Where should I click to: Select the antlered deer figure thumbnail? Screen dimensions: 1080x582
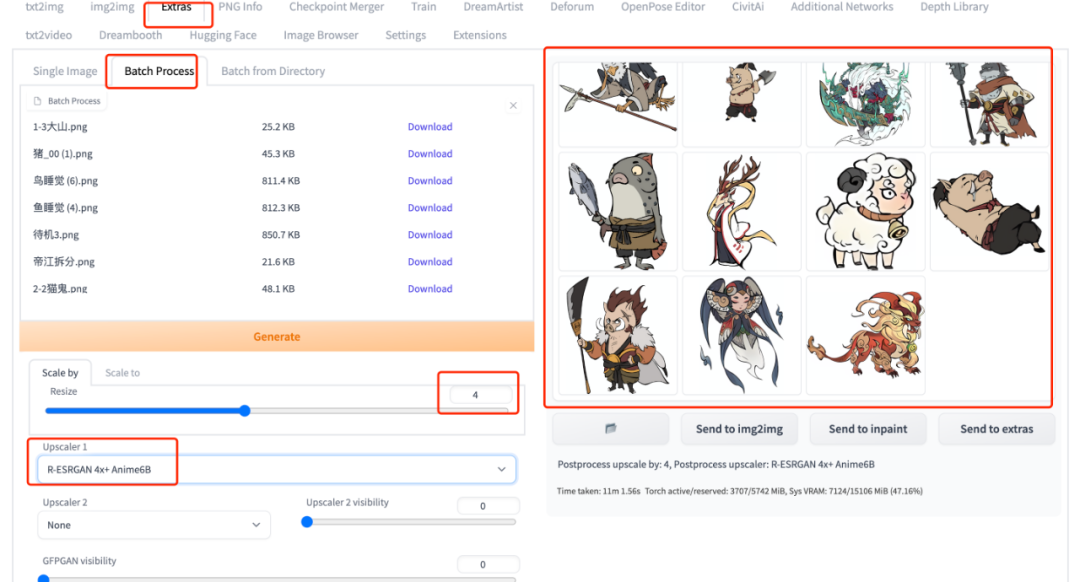(x=742, y=211)
